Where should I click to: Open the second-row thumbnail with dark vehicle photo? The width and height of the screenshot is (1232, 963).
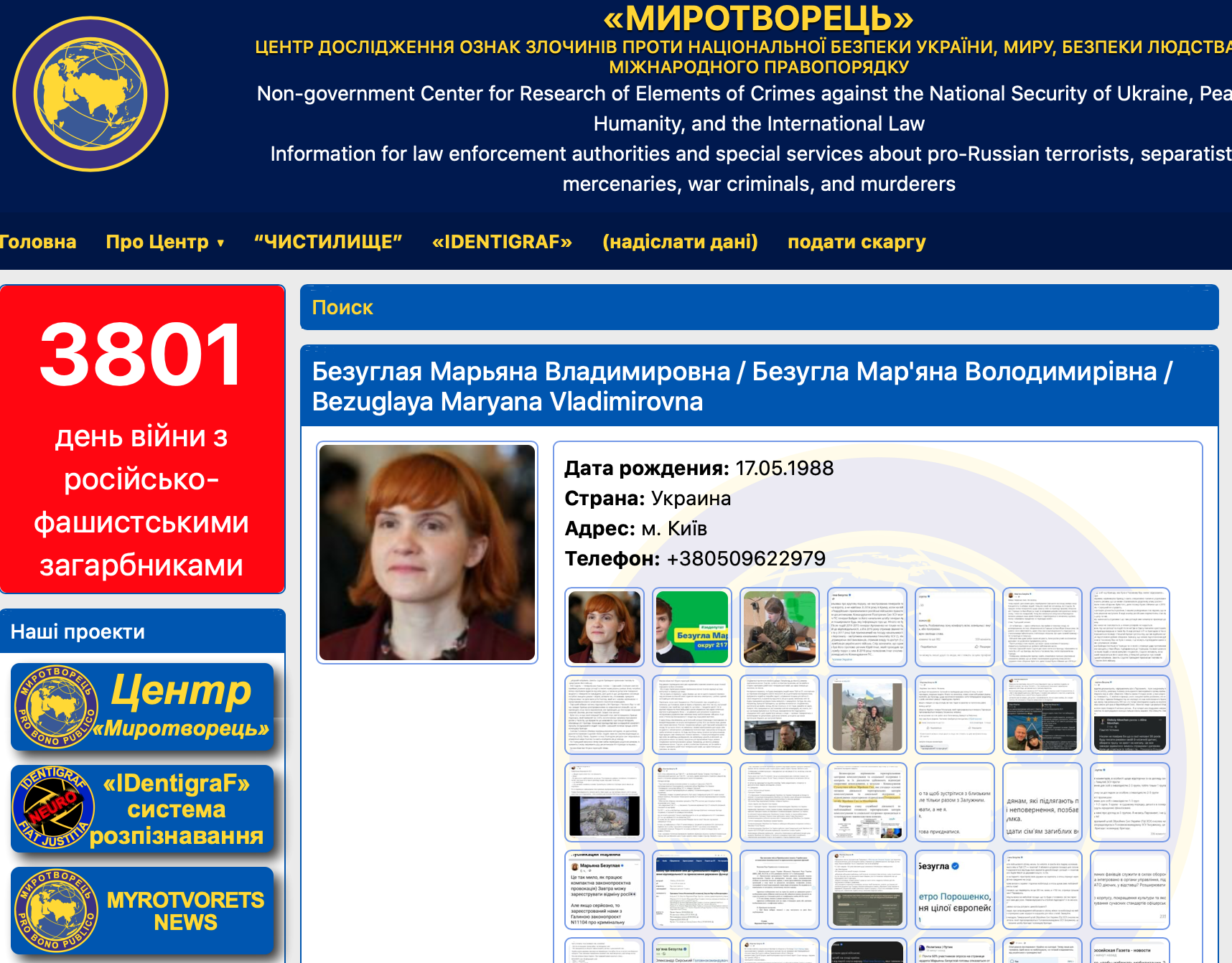tap(780, 715)
